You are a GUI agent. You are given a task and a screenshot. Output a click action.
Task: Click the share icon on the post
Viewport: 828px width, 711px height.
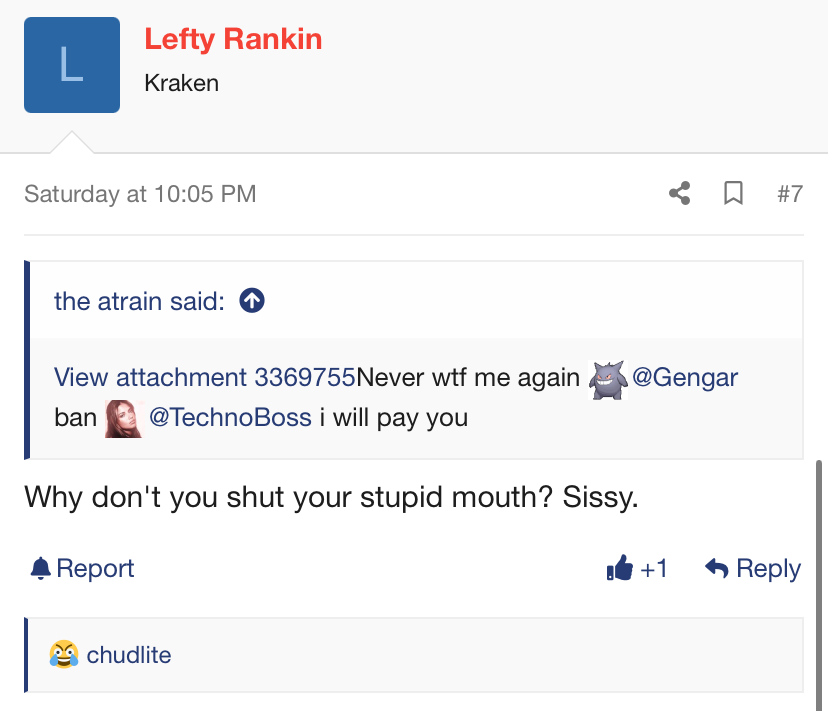[680, 193]
